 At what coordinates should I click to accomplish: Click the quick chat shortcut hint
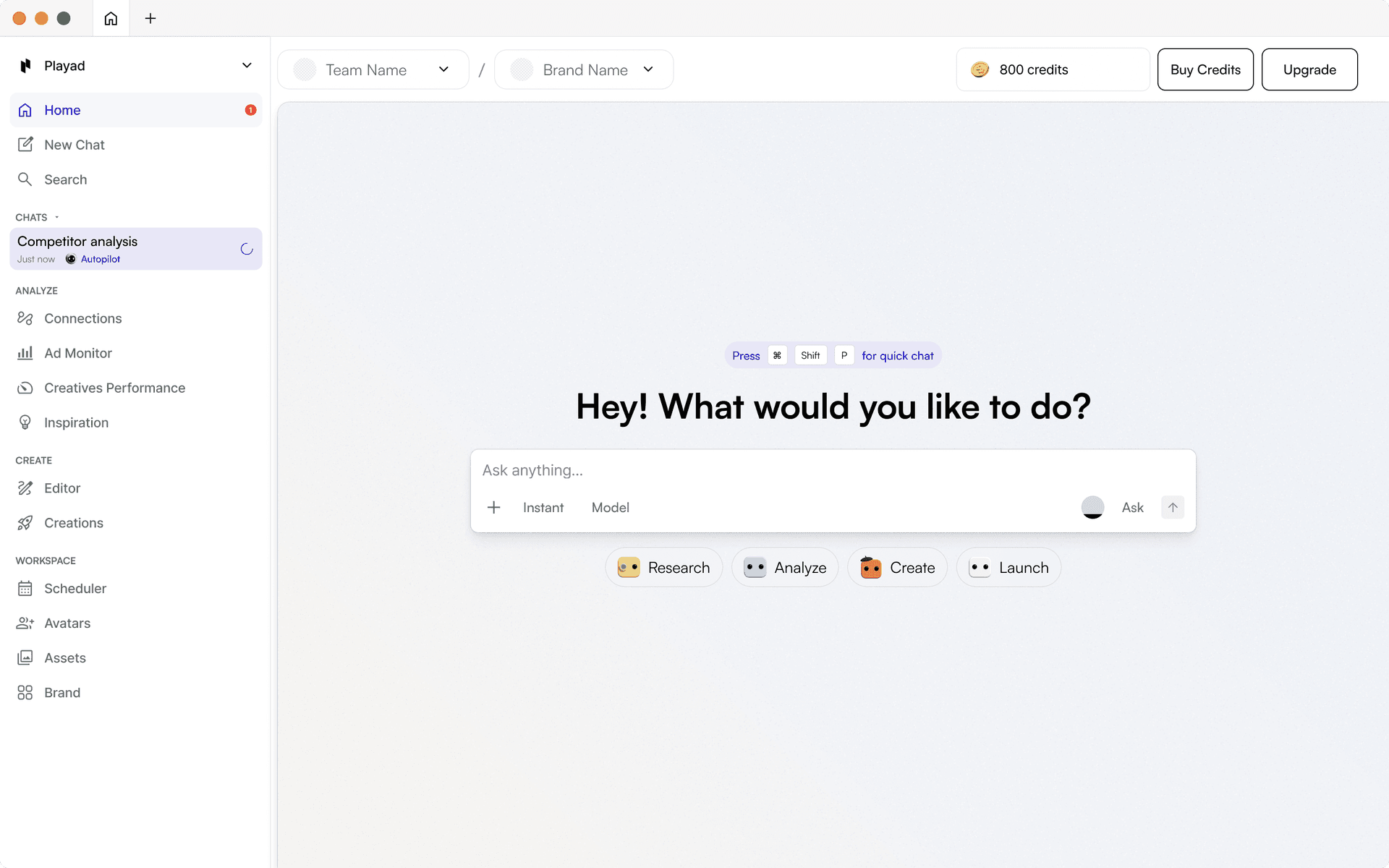(x=833, y=355)
